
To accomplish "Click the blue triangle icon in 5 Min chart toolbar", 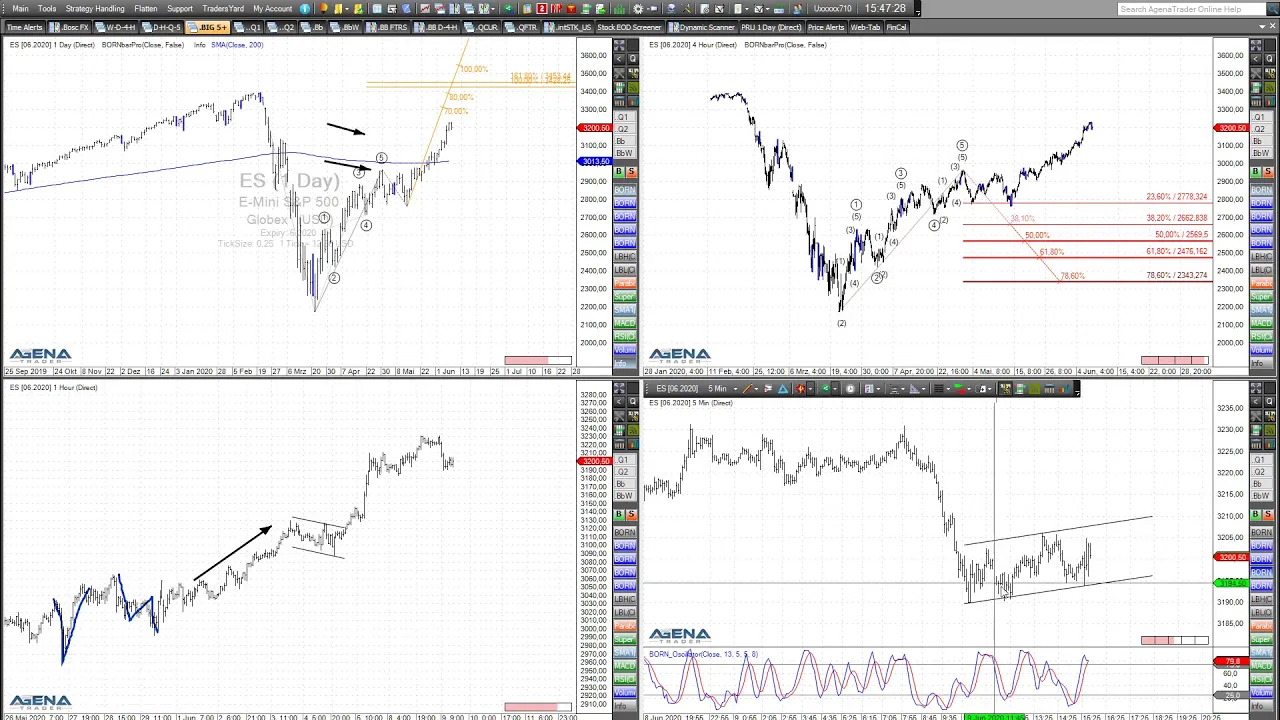I will [x=783, y=389].
